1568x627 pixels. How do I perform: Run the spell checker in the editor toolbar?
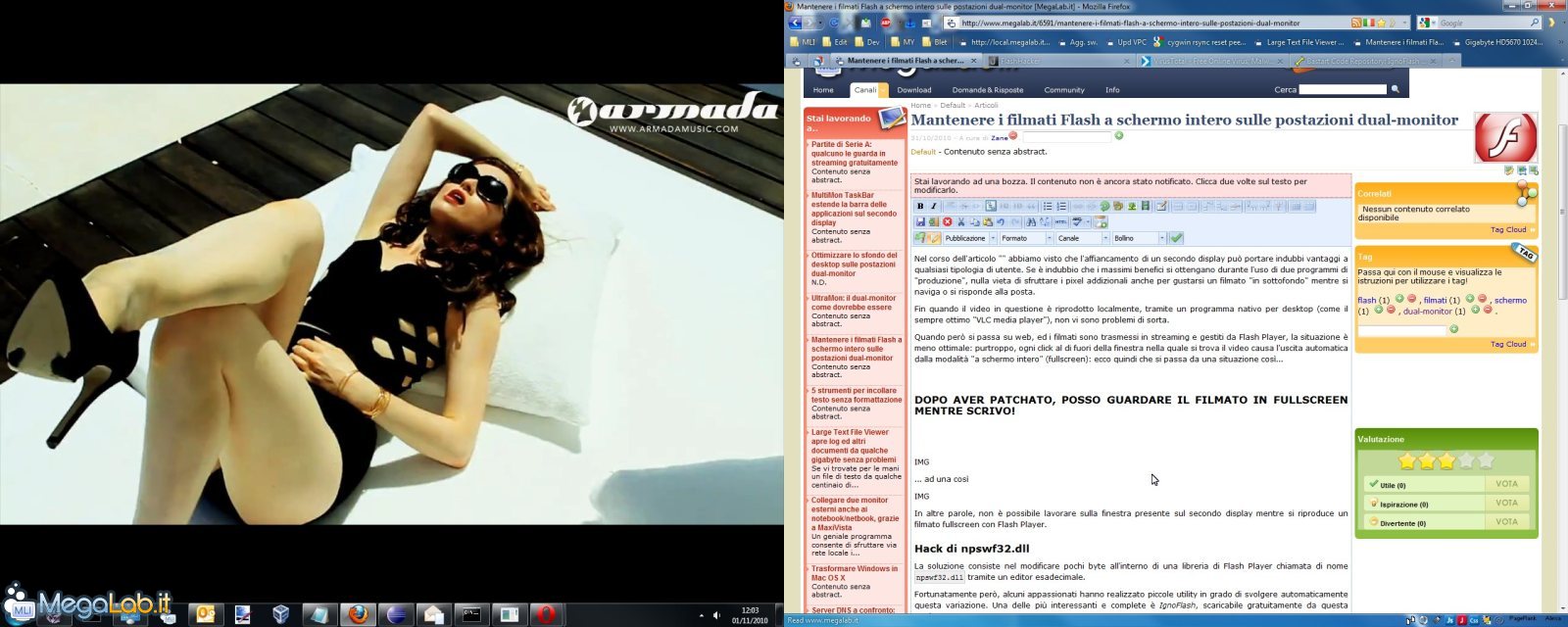(1076, 222)
